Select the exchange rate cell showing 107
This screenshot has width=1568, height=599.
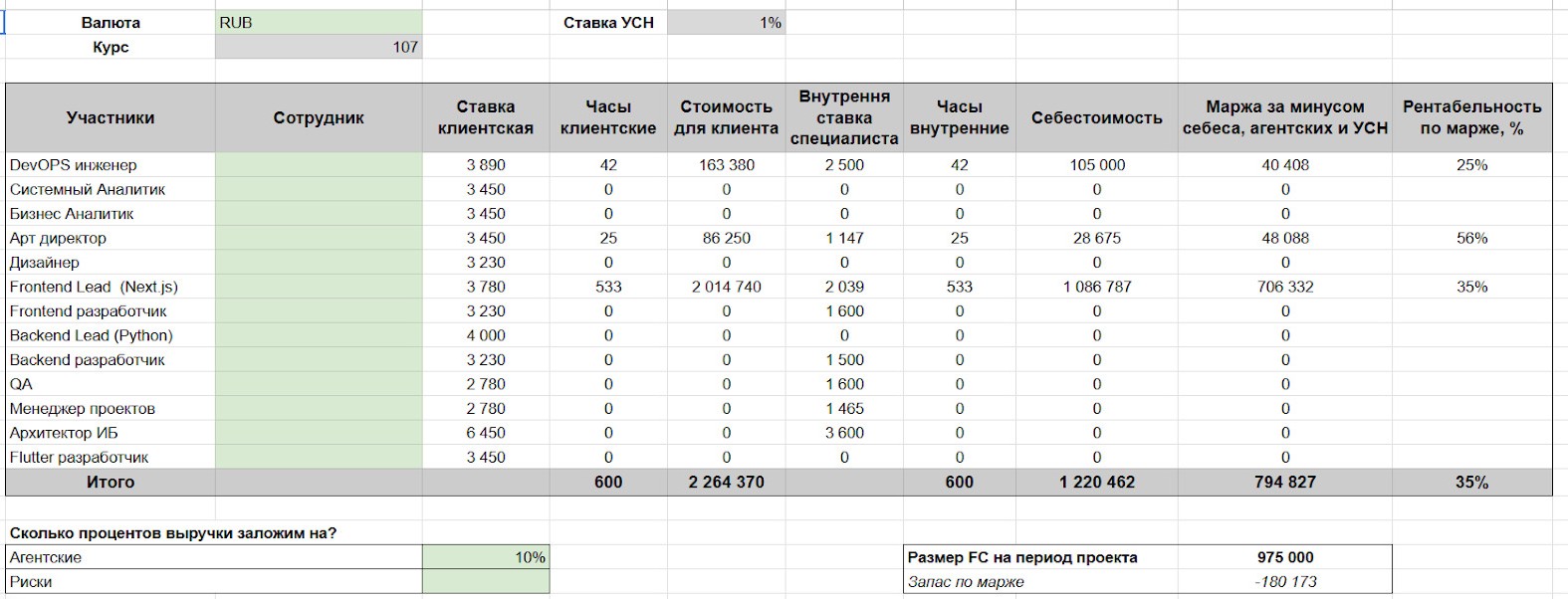(x=318, y=47)
